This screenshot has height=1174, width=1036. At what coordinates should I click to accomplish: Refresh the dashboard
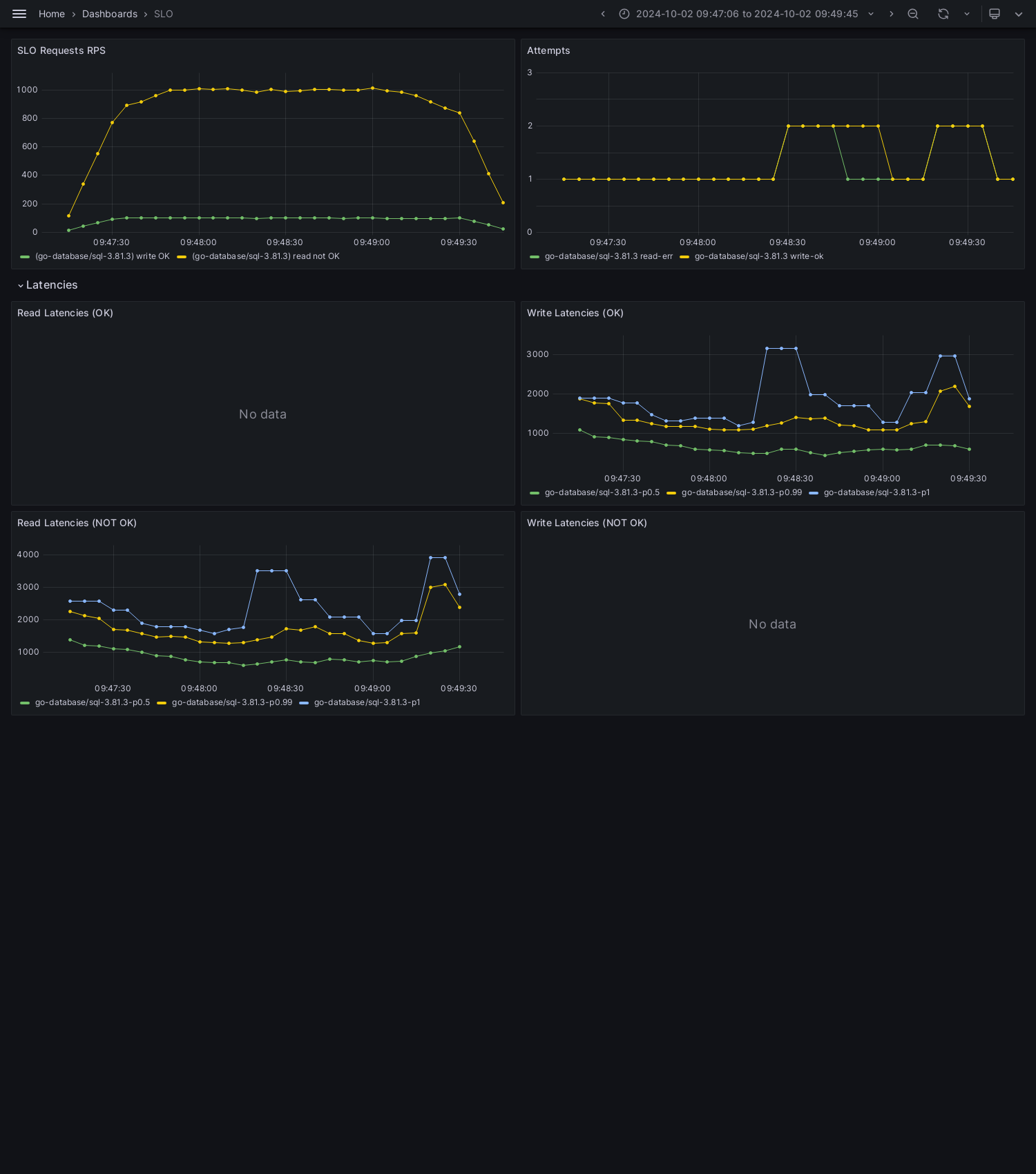pyautogui.click(x=943, y=14)
